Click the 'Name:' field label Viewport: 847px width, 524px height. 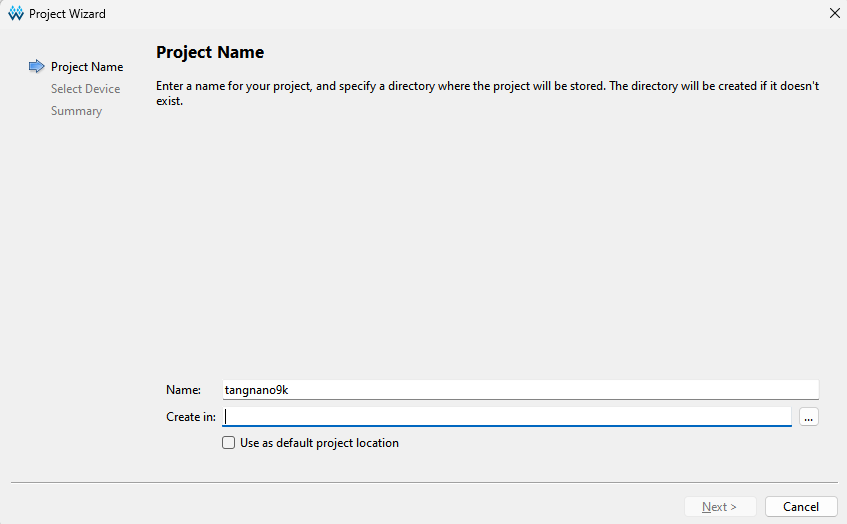[x=183, y=390]
